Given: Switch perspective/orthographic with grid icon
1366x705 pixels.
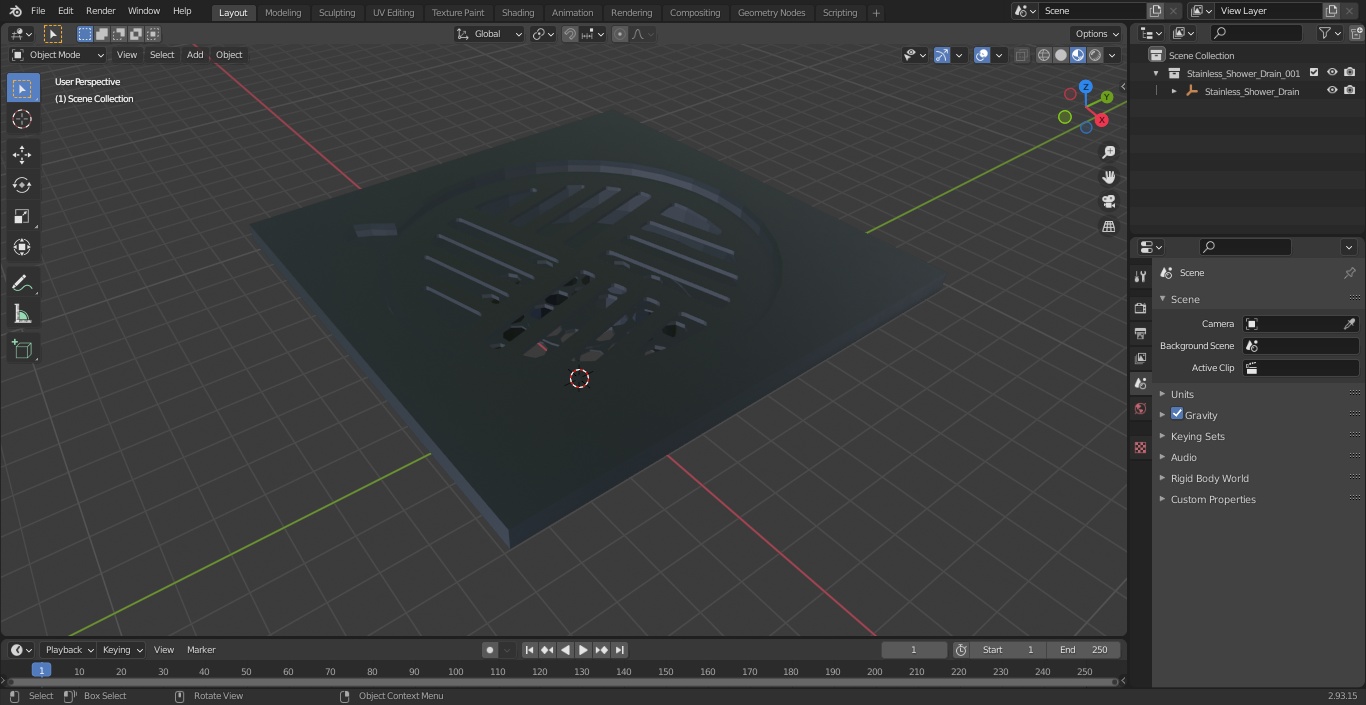Looking at the screenshot, I should pyautogui.click(x=1108, y=227).
